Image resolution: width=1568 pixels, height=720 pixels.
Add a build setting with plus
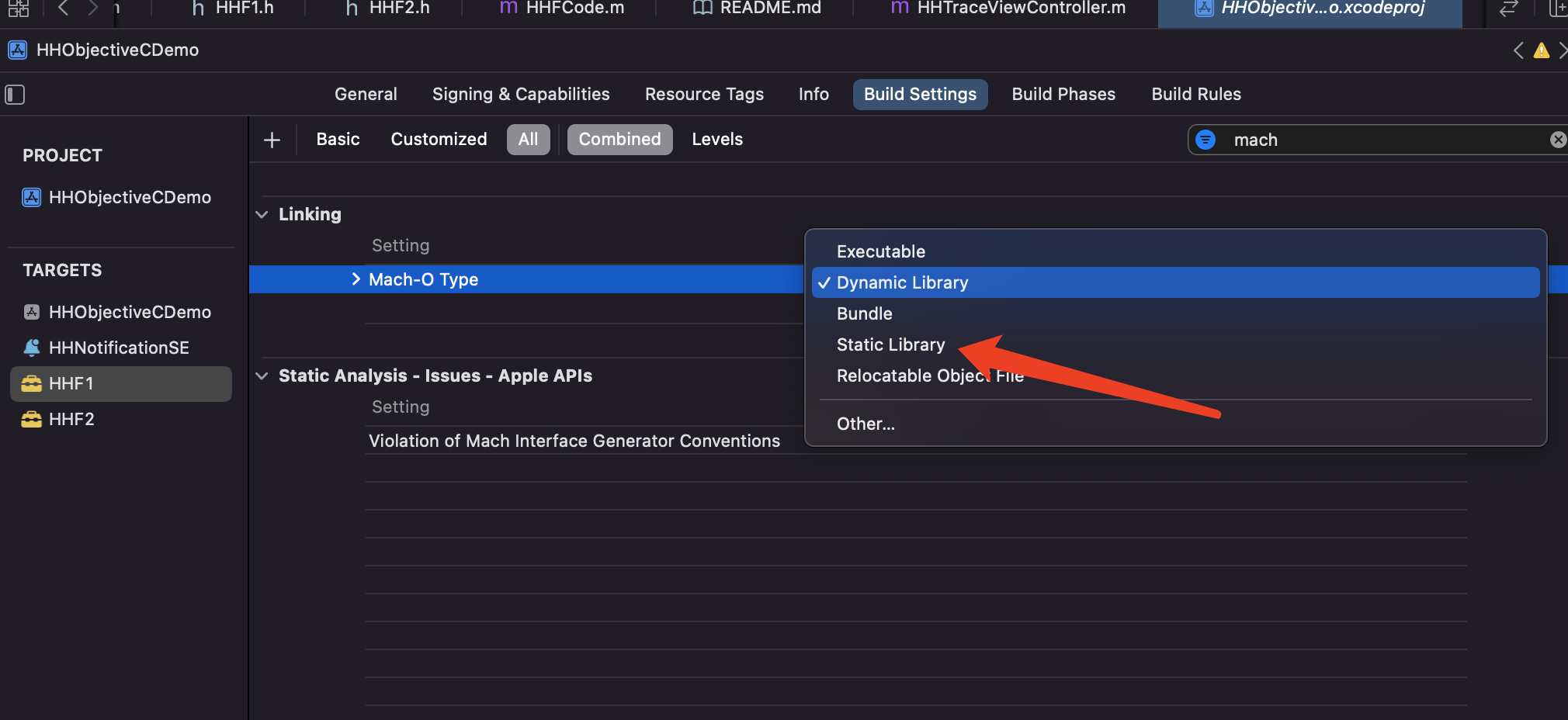pos(272,140)
